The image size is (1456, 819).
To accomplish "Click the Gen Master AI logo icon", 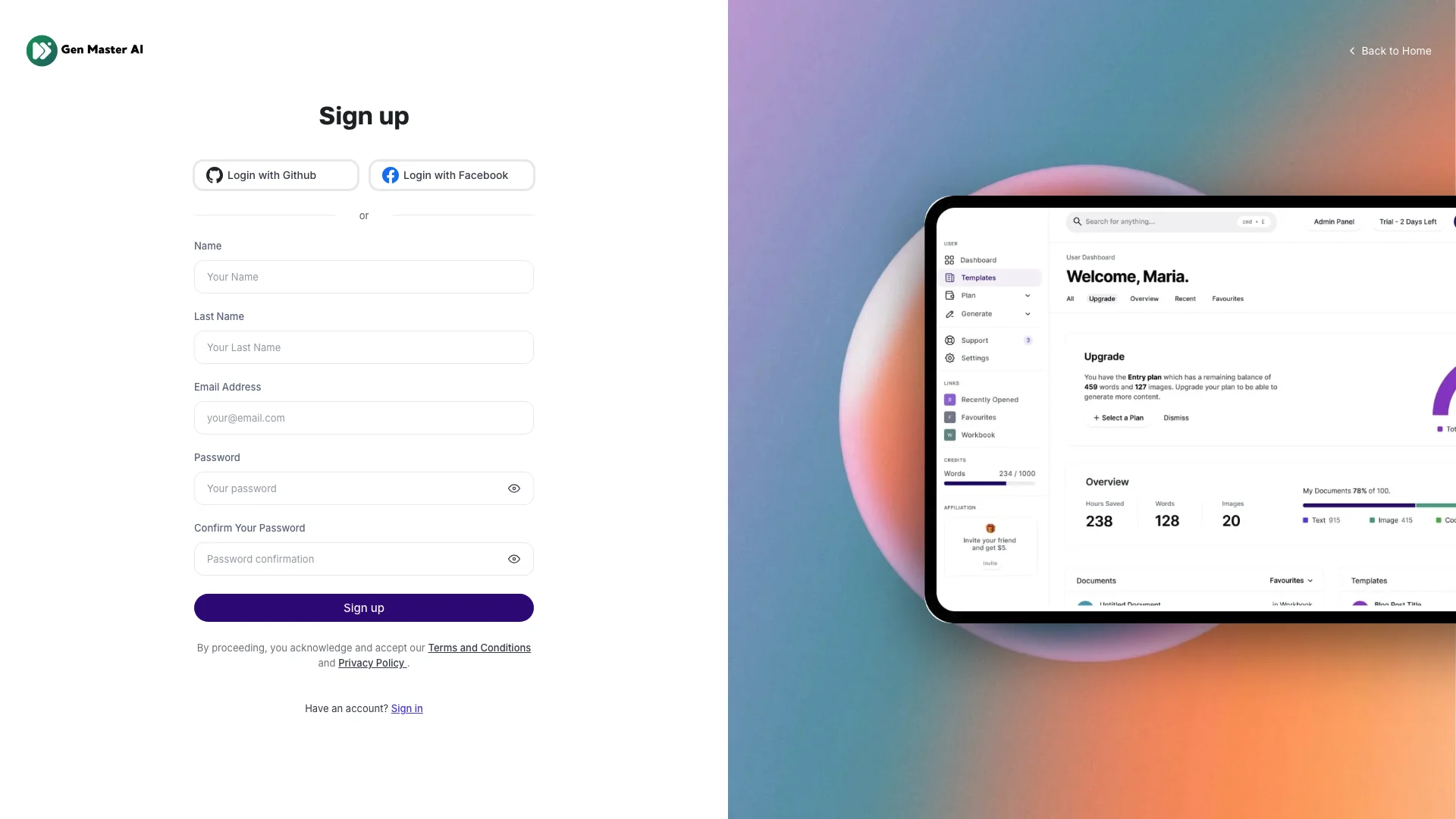I will coord(41,49).
